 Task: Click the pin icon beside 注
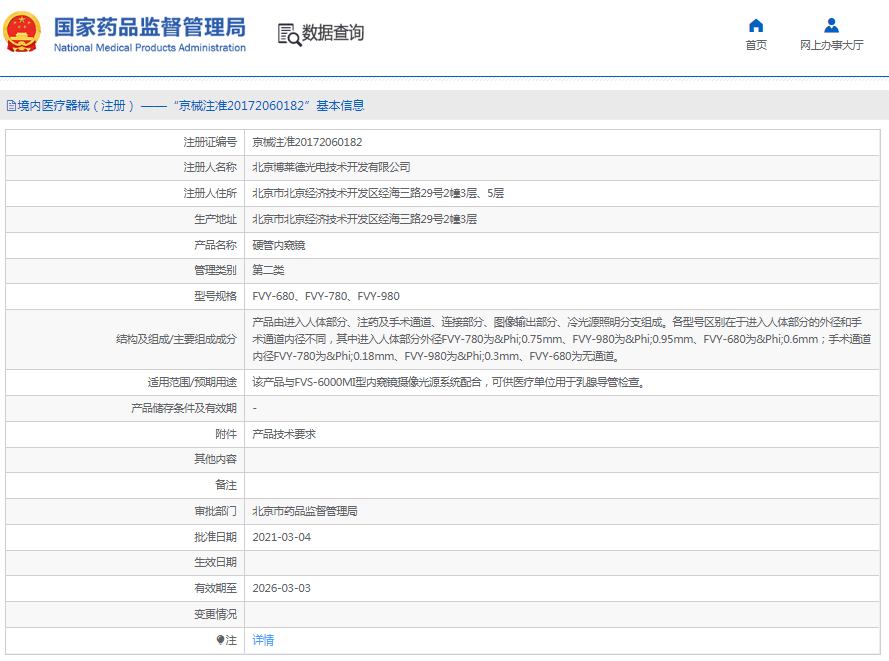coord(221,640)
